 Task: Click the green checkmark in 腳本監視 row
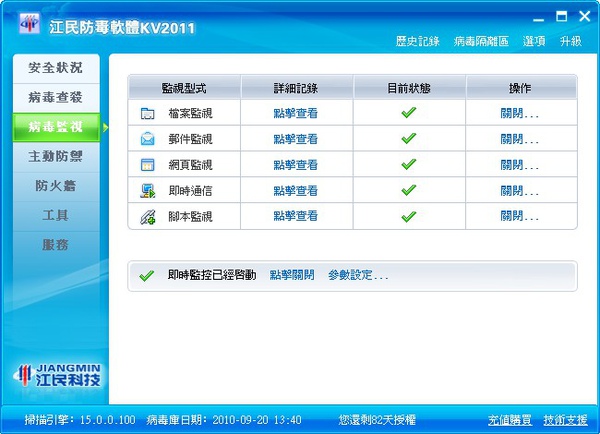click(x=409, y=216)
